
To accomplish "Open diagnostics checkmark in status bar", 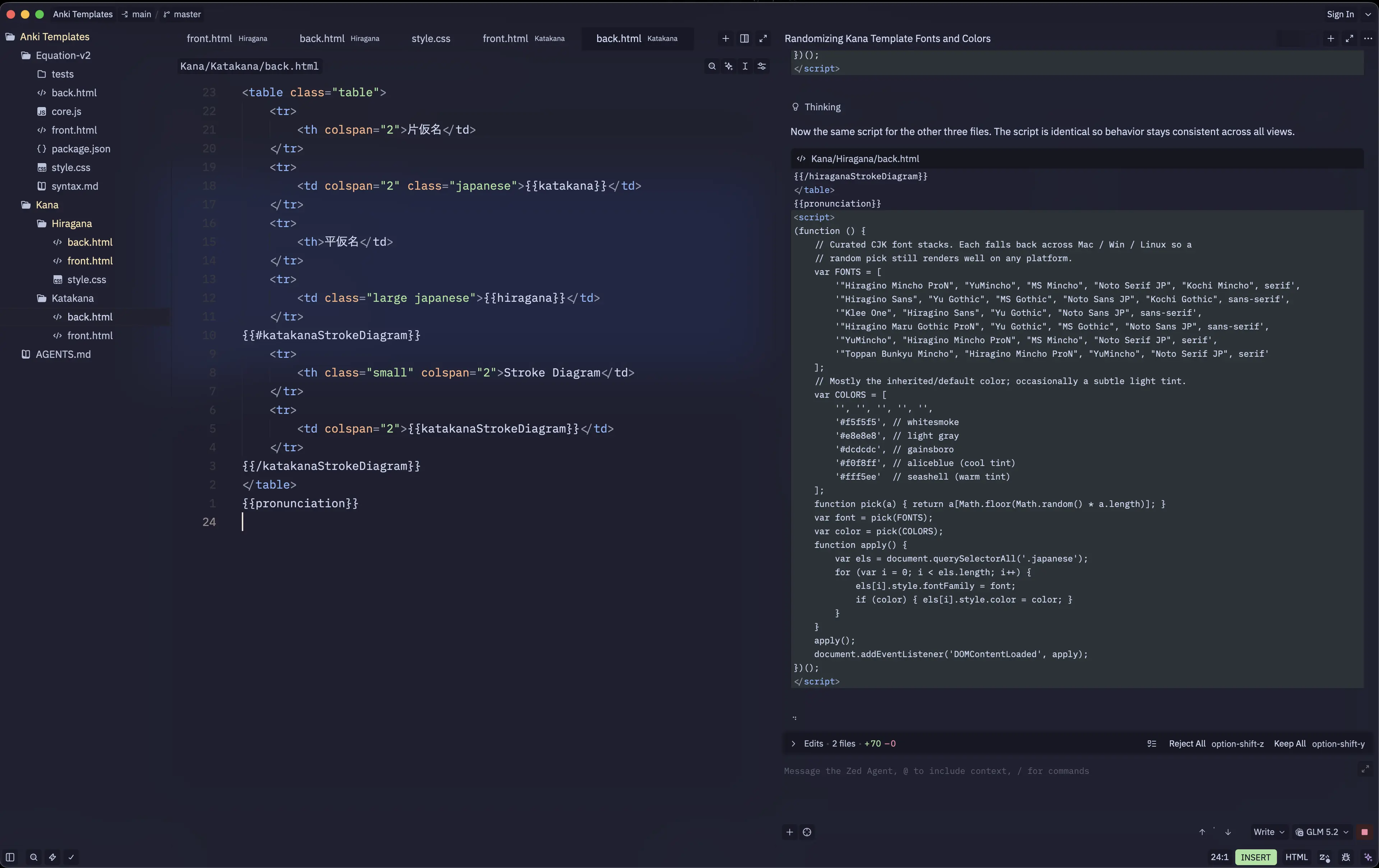I will click(71, 857).
